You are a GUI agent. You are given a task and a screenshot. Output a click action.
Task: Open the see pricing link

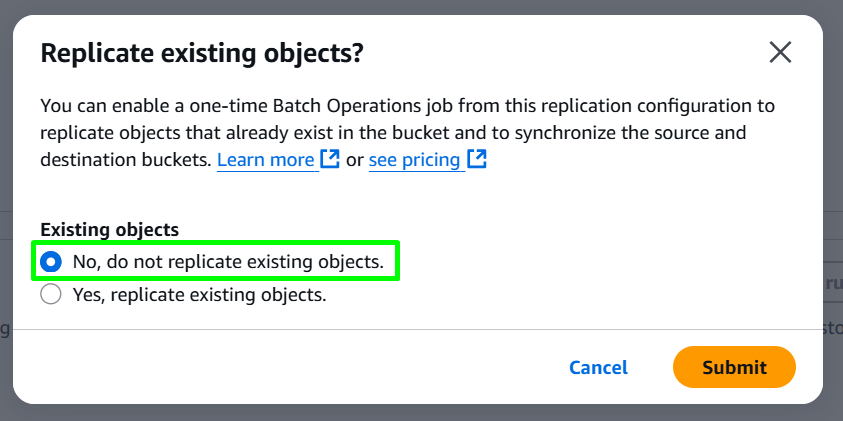[x=415, y=160]
